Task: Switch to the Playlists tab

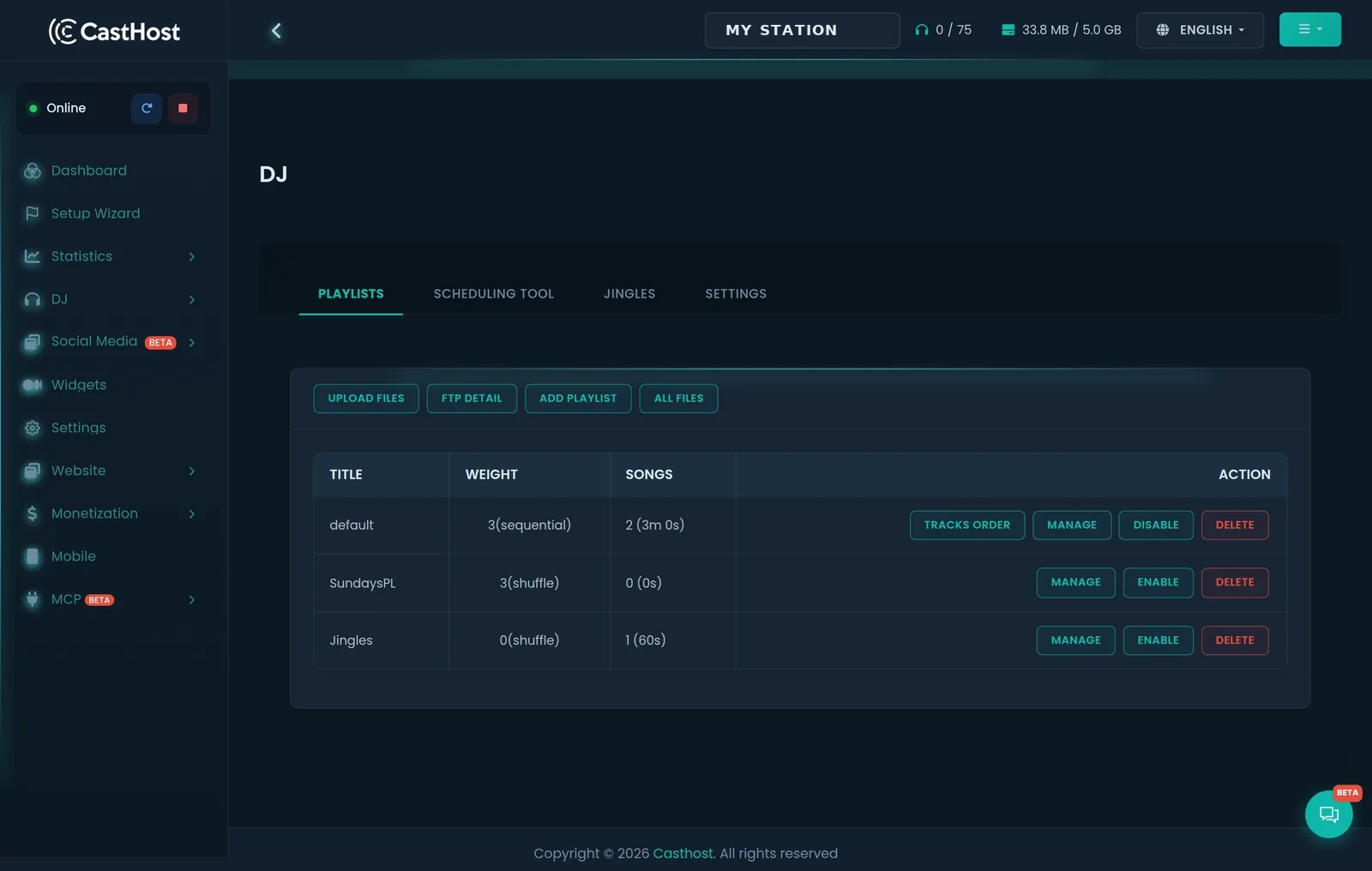Action: [351, 294]
